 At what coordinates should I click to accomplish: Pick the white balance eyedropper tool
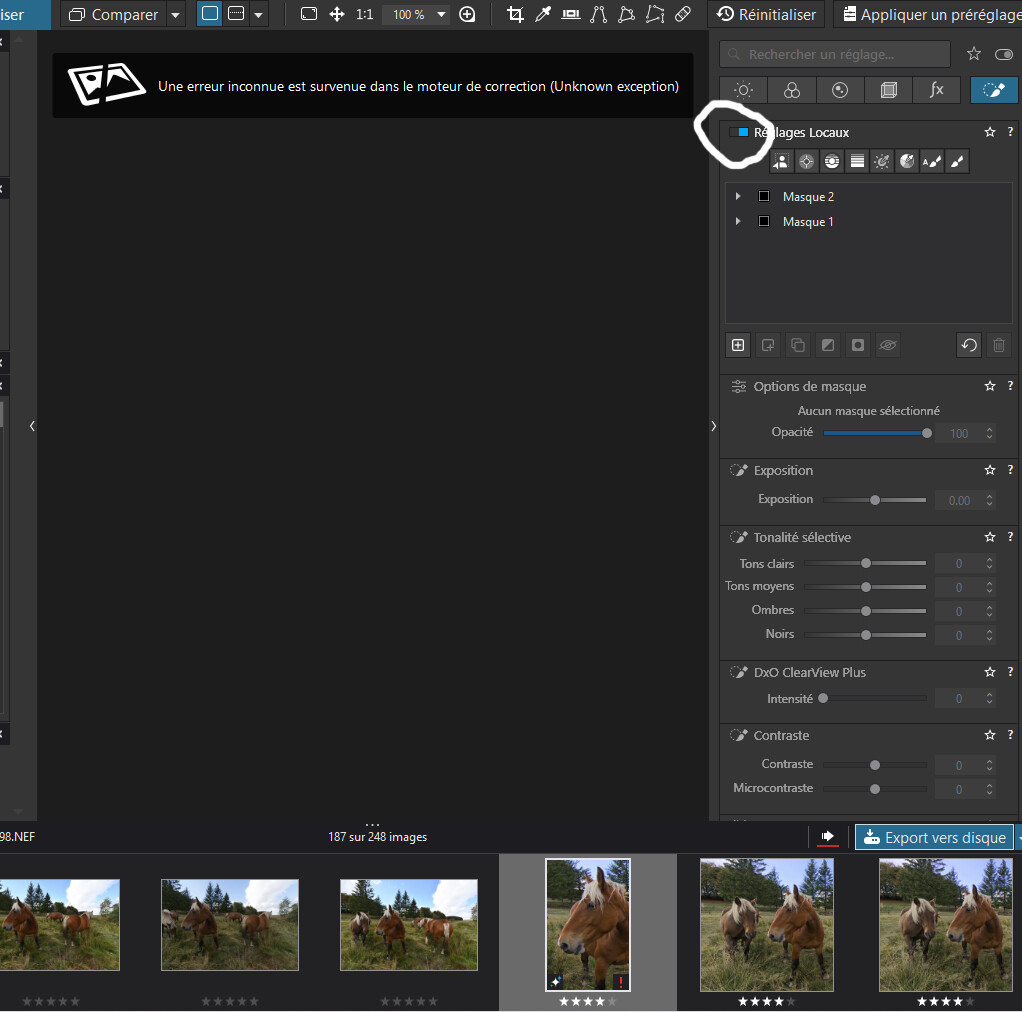click(x=543, y=15)
